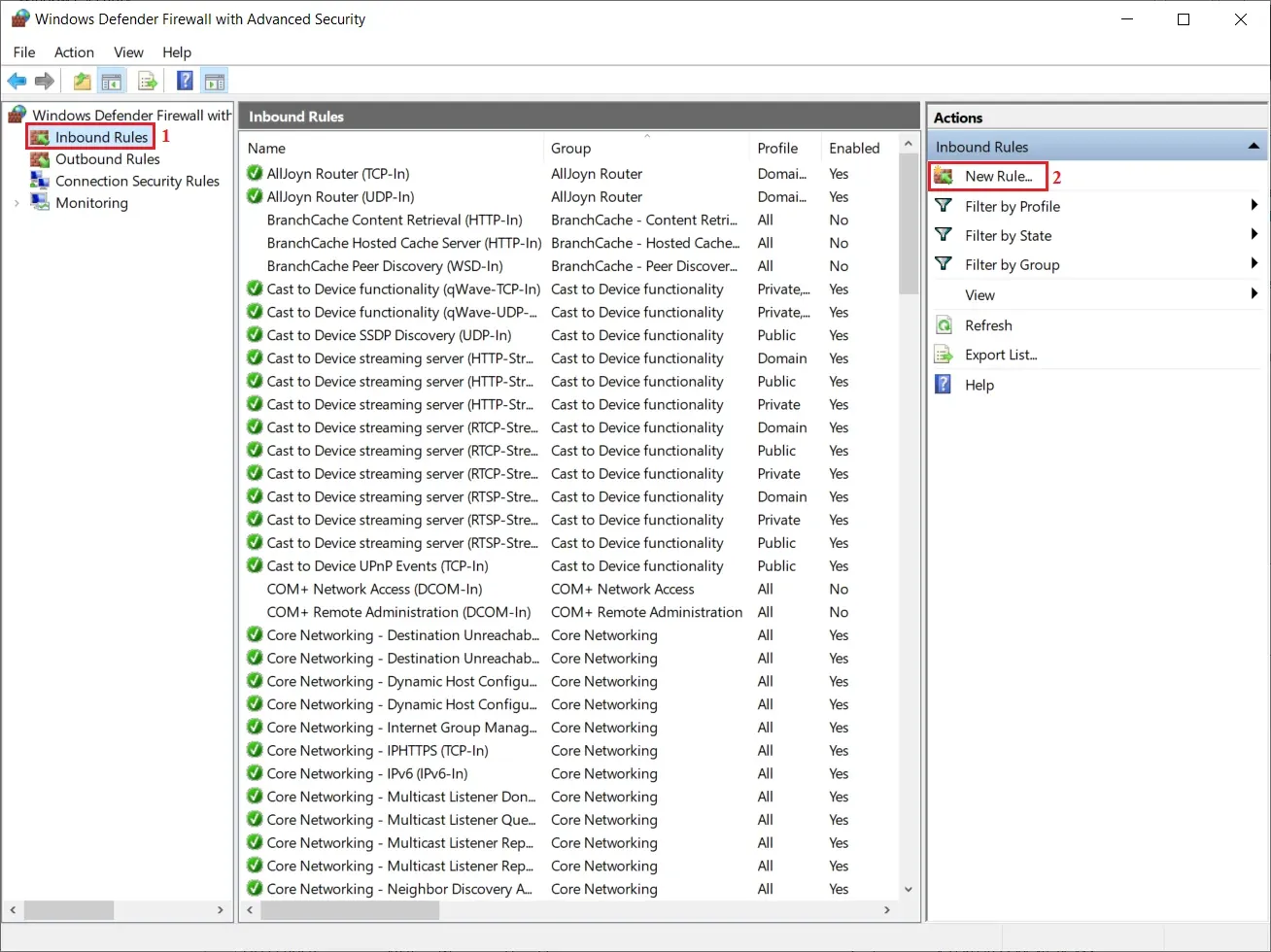Viewport: 1271px width, 952px height.
Task: Click the blue Back arrow in toolbar
Action: pos(17,82)
